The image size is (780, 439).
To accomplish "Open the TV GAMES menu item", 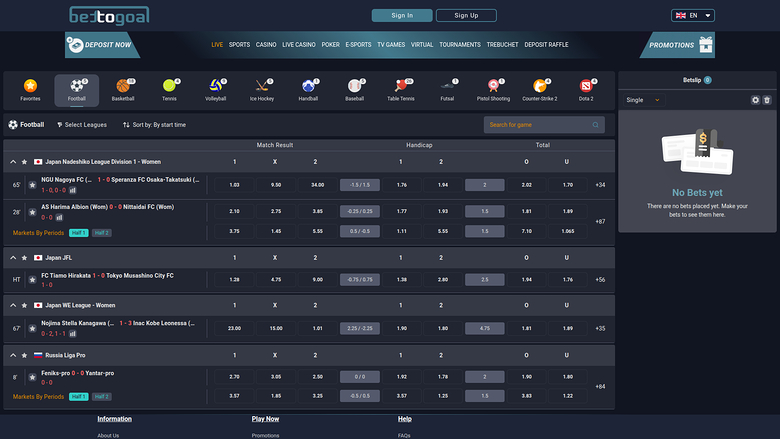I will pyautogui.click(x=391, y=45).
